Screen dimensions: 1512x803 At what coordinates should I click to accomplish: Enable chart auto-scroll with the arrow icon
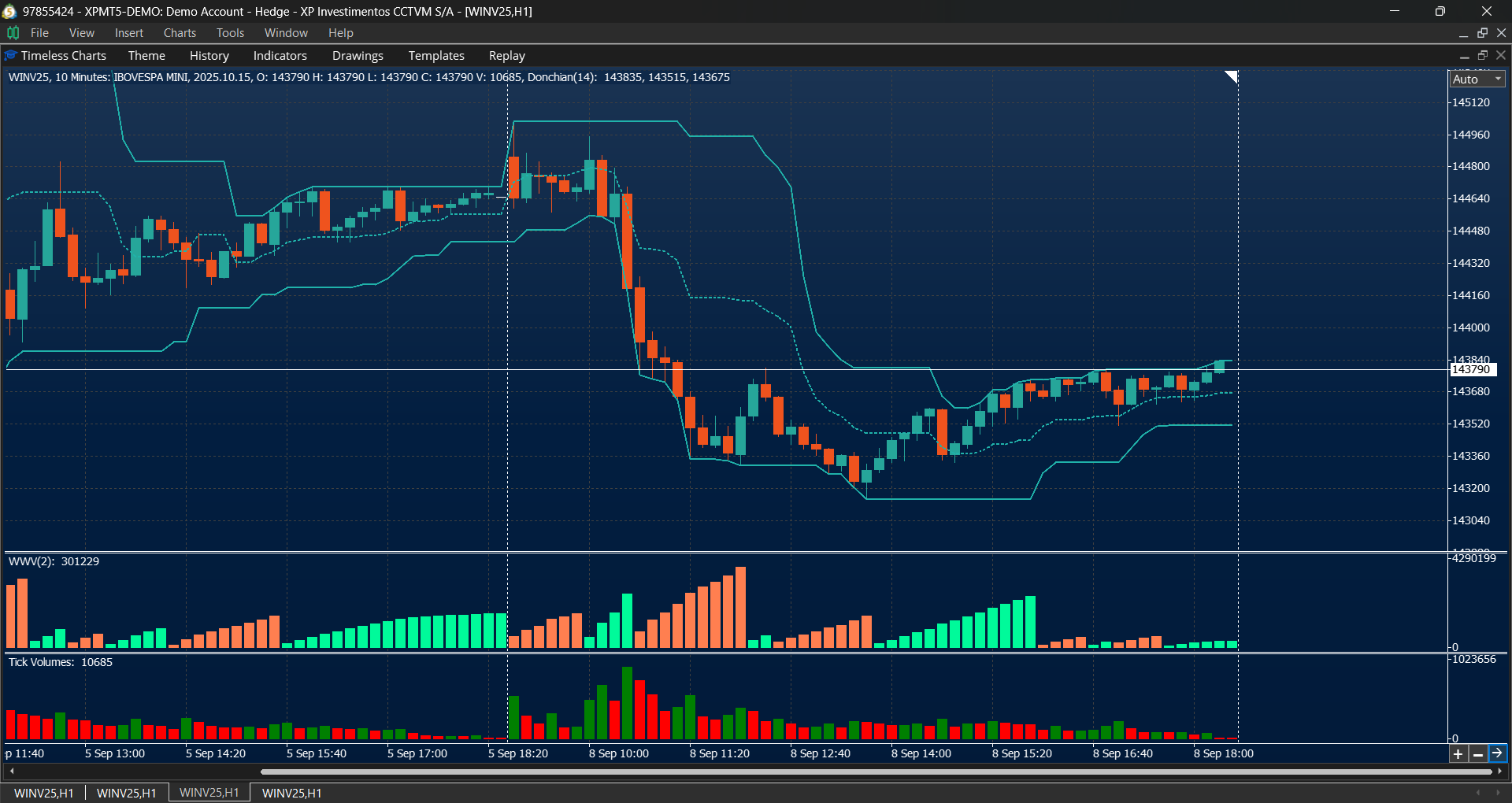pos(1498,753)
